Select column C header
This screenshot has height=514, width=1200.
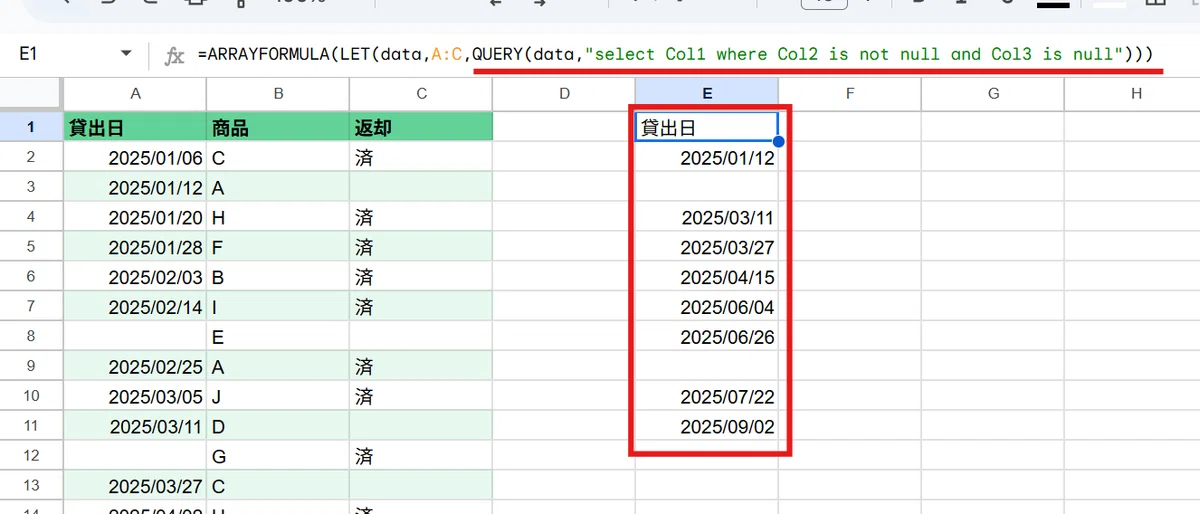point(421,94)
